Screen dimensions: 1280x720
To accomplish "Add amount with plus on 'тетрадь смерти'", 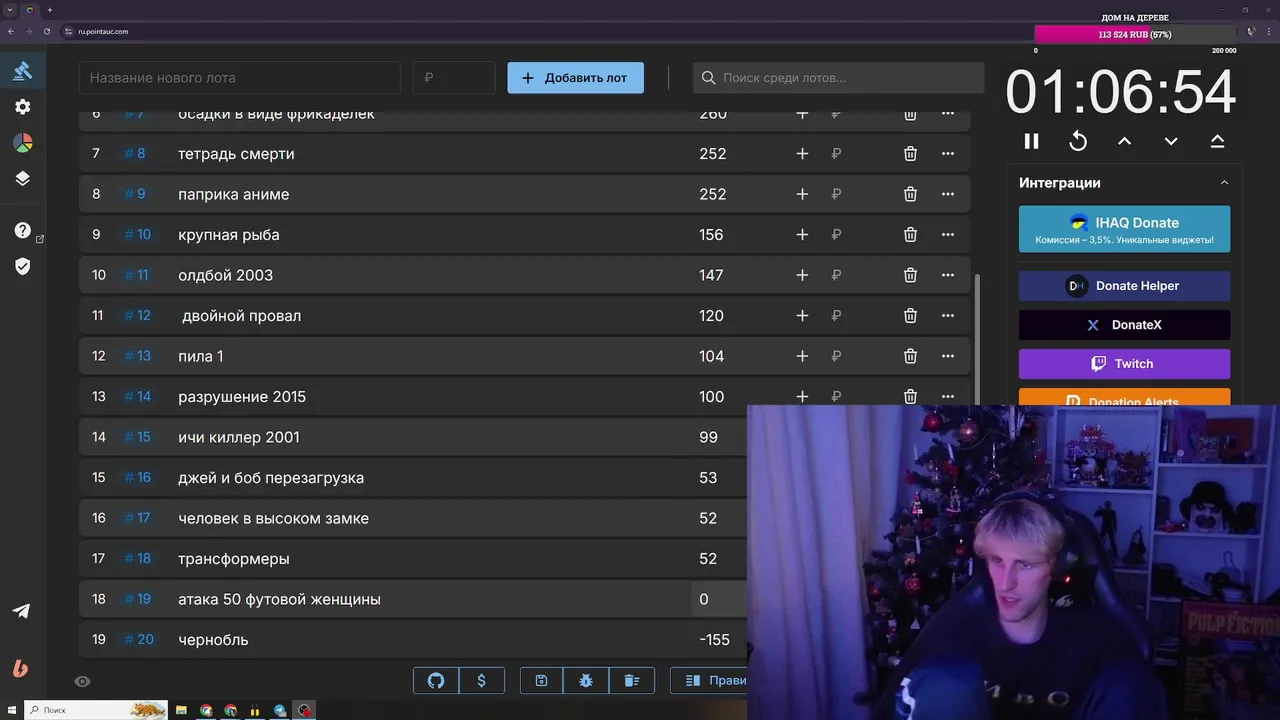I will pos(802,154).
